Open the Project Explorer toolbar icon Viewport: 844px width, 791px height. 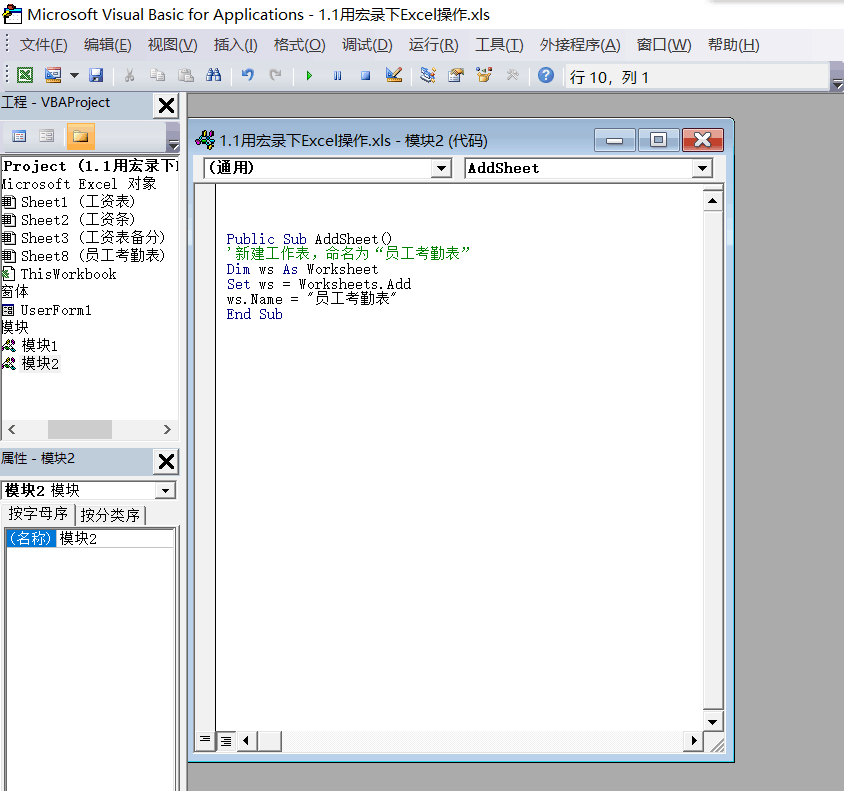pyautogui.click(x=428, y=76)
